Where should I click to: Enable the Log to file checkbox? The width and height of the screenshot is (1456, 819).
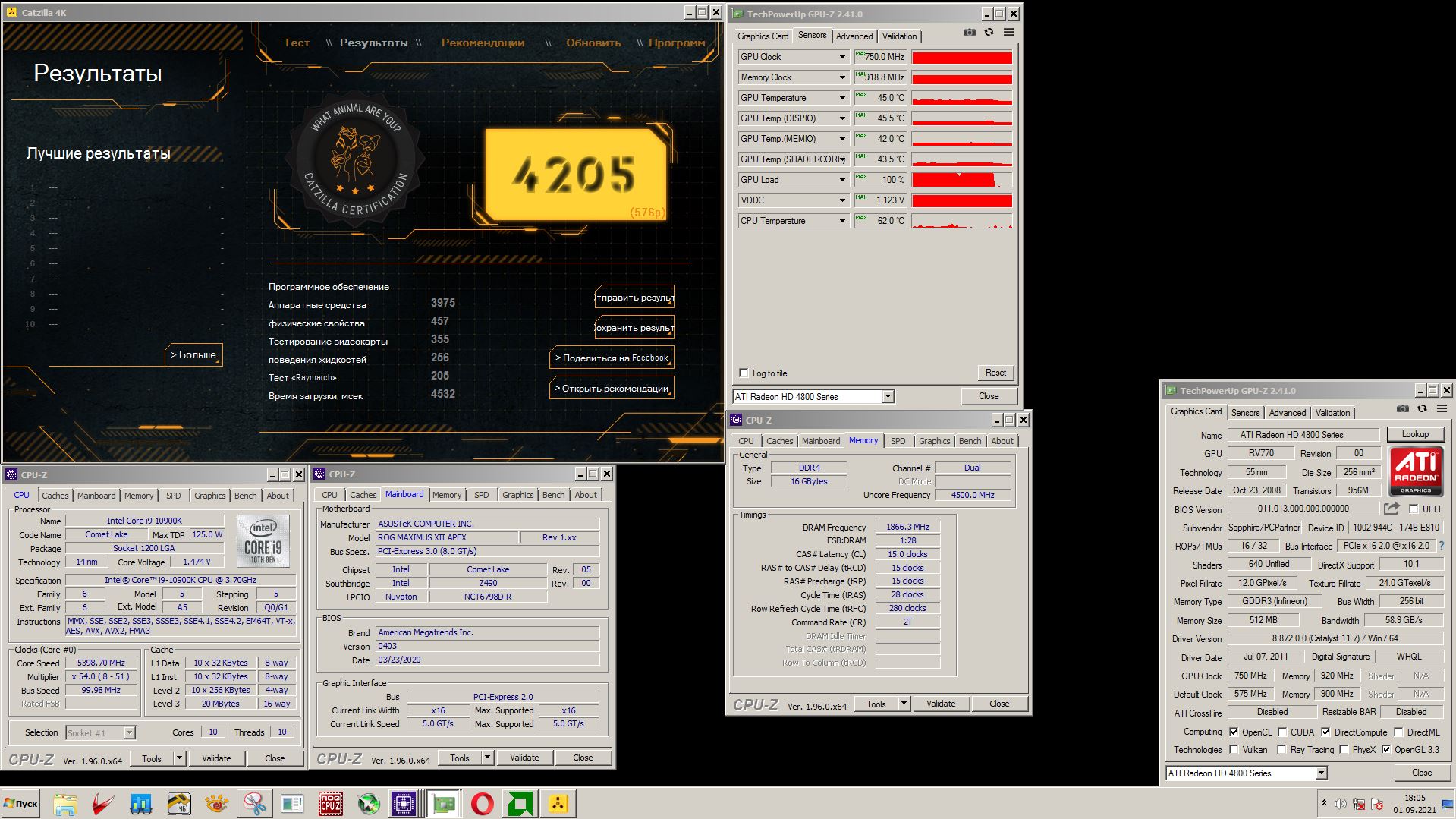[x=744, y=373]
